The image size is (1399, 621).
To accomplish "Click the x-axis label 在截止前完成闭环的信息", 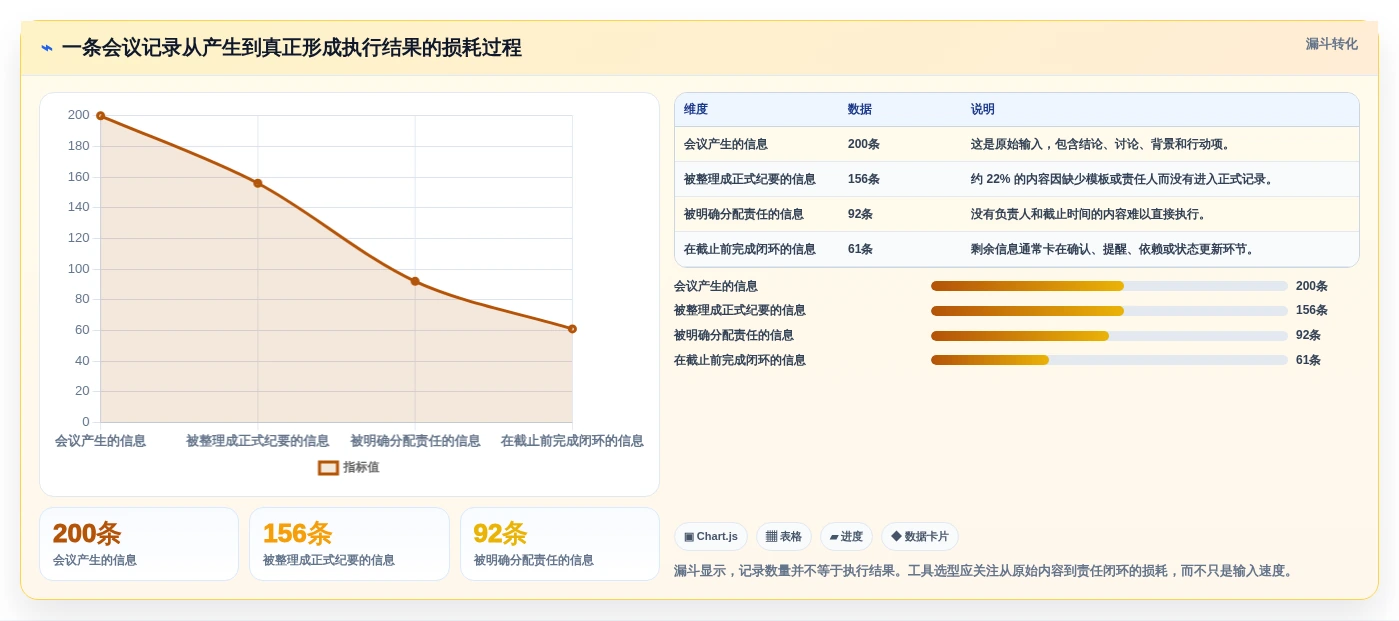I will [x=572, y=441].
